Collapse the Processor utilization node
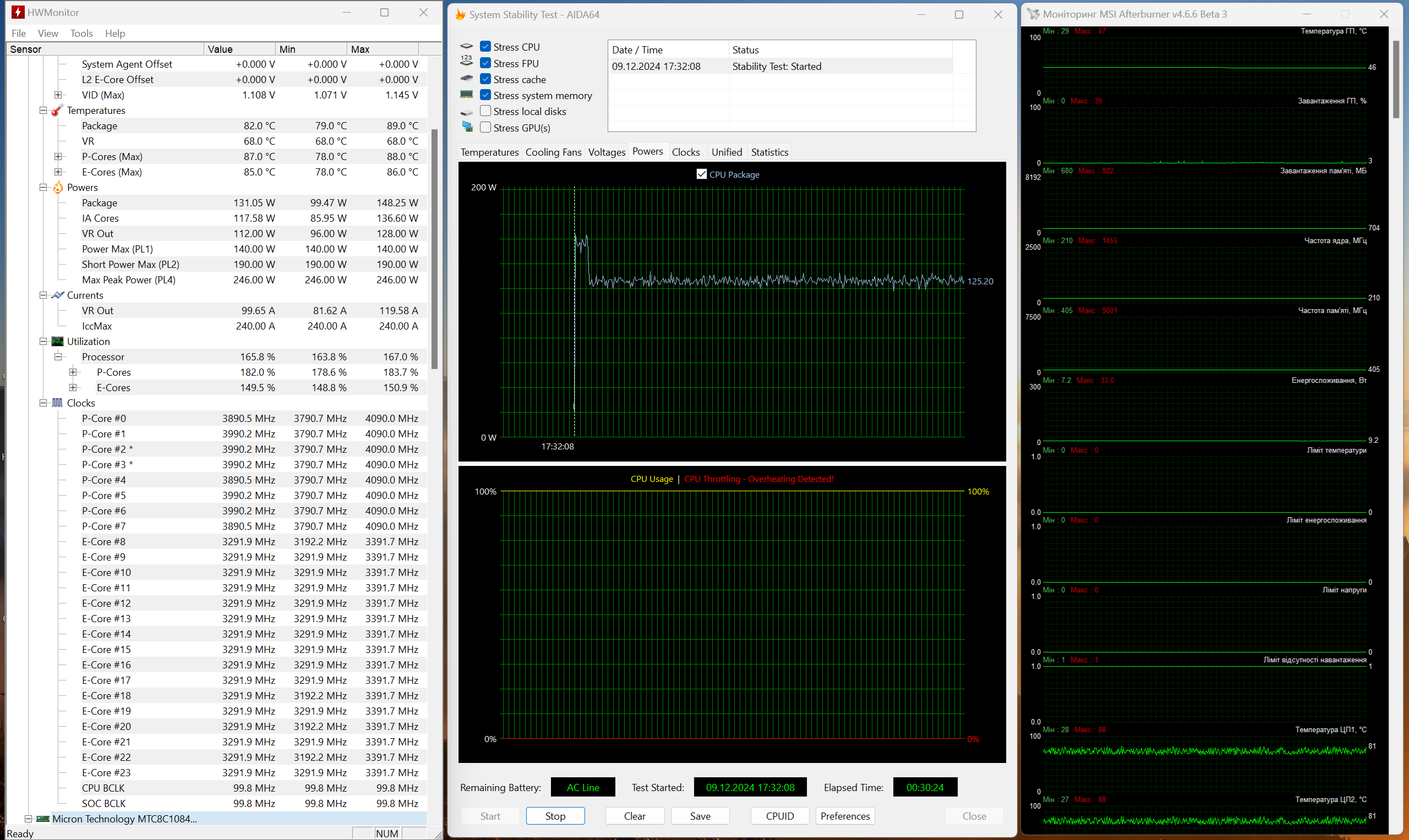1409x840 pixels. 58,356
